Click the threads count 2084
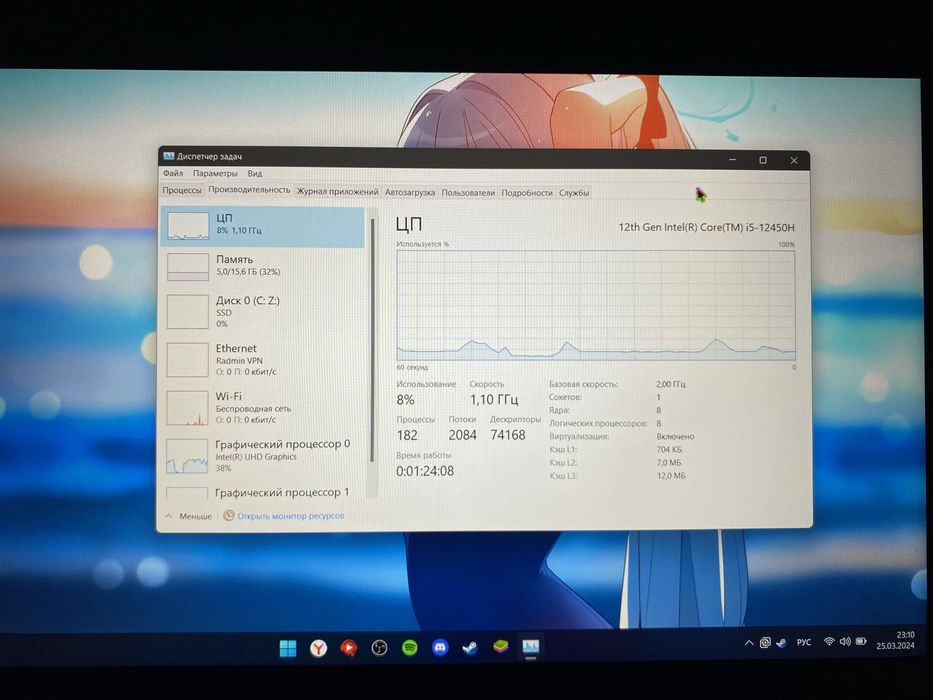933x700 pixels. pyautogui.click(x=462, y=435)
